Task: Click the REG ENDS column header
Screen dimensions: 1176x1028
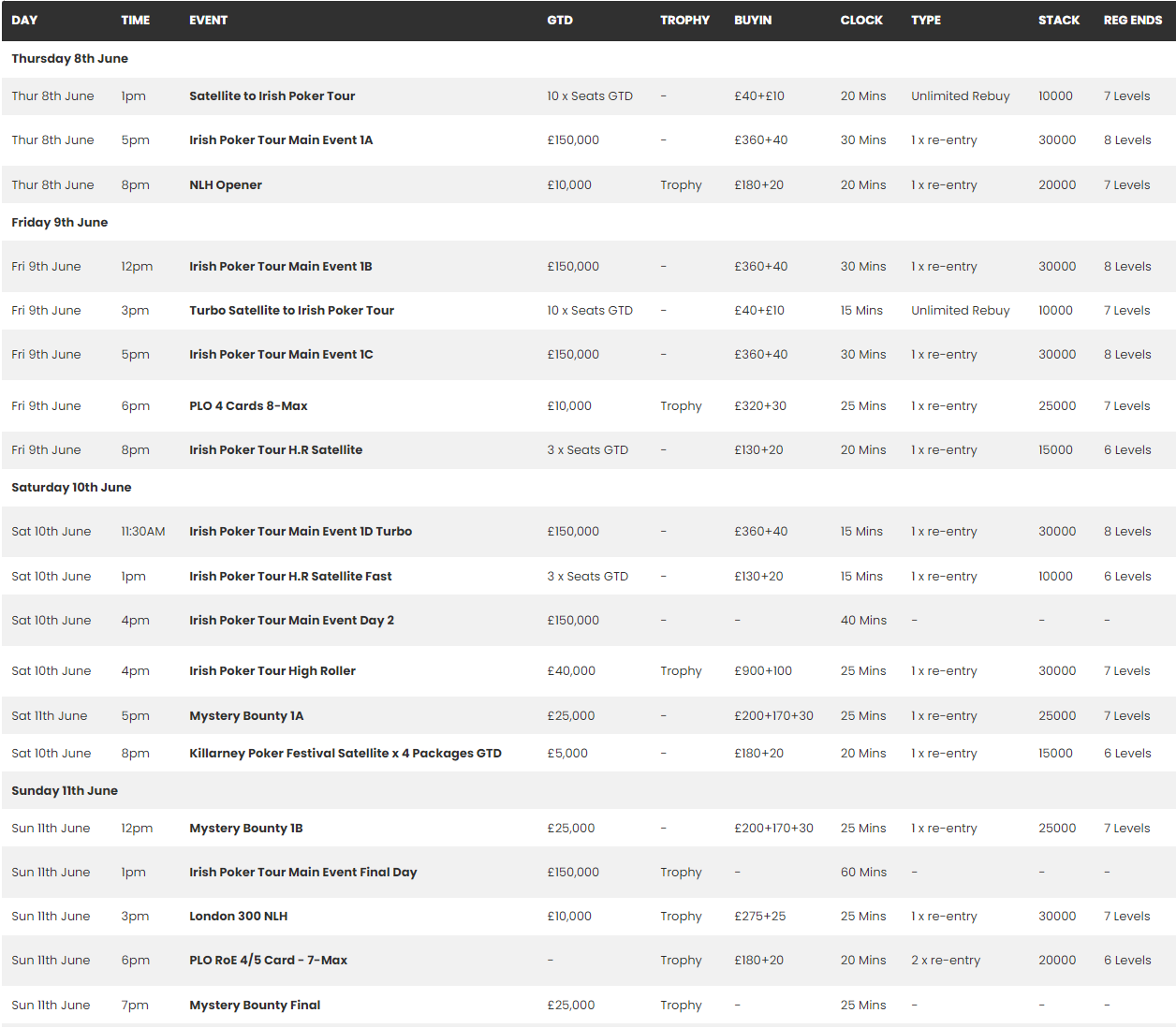Action: pyautogui.click(x=1132, y=20)
